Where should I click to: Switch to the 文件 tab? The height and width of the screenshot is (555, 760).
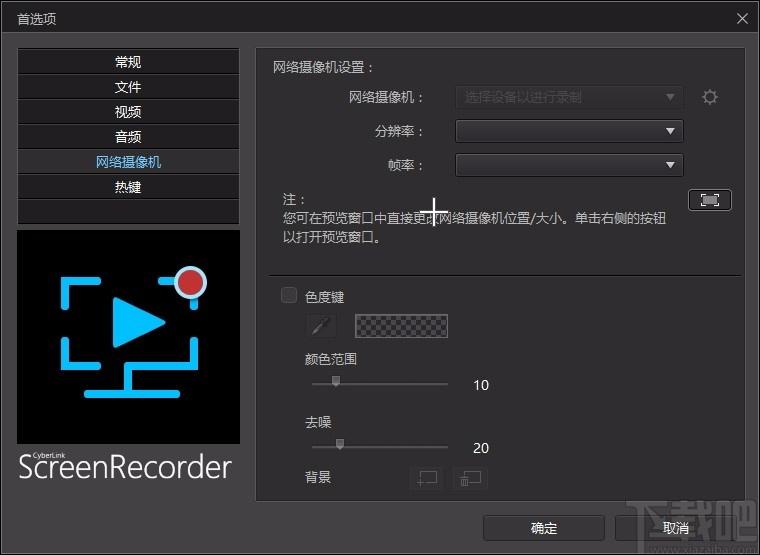(128, 87)
